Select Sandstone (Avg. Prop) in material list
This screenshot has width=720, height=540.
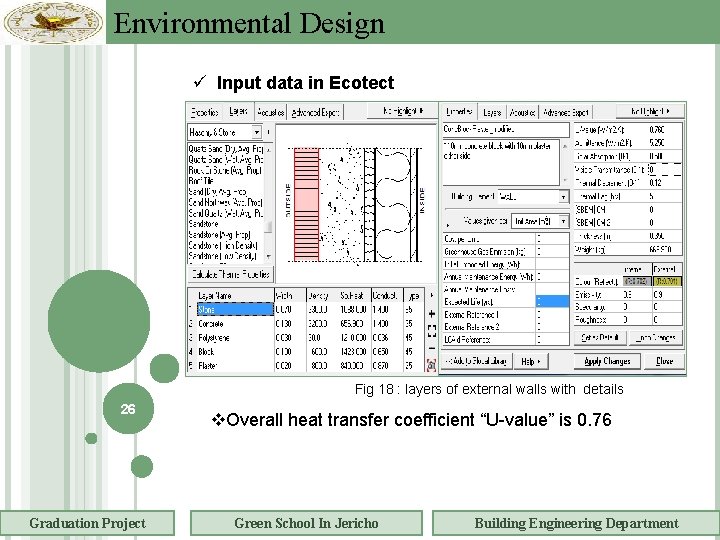[x=219, y=234]
